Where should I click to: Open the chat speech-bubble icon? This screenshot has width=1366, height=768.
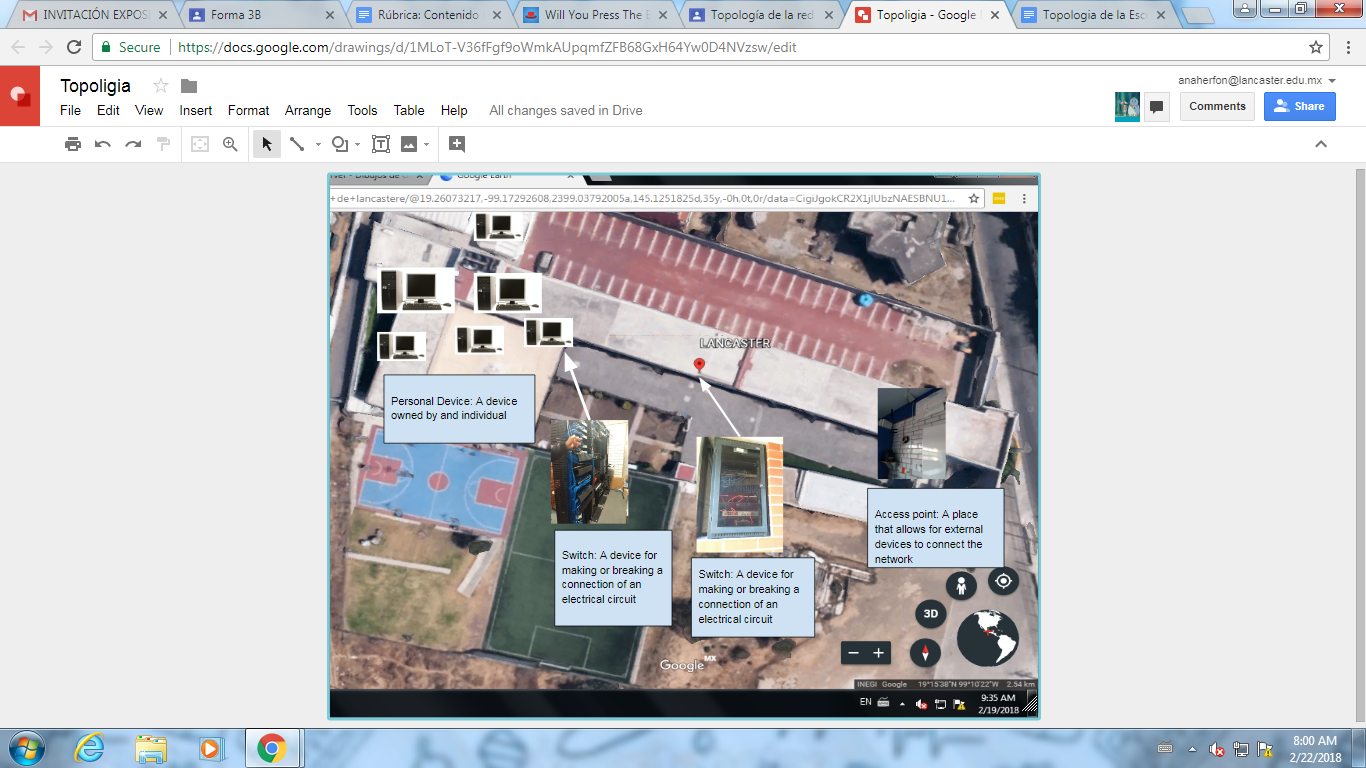(x=1157, y=106)
